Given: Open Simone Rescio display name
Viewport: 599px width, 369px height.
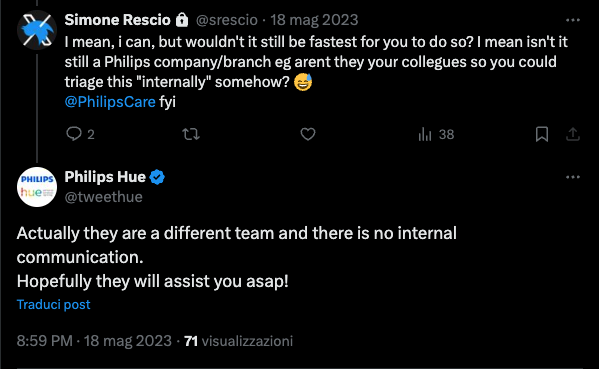Looking at the screenshot, I should pyautogui.click(x=117, y=20).
